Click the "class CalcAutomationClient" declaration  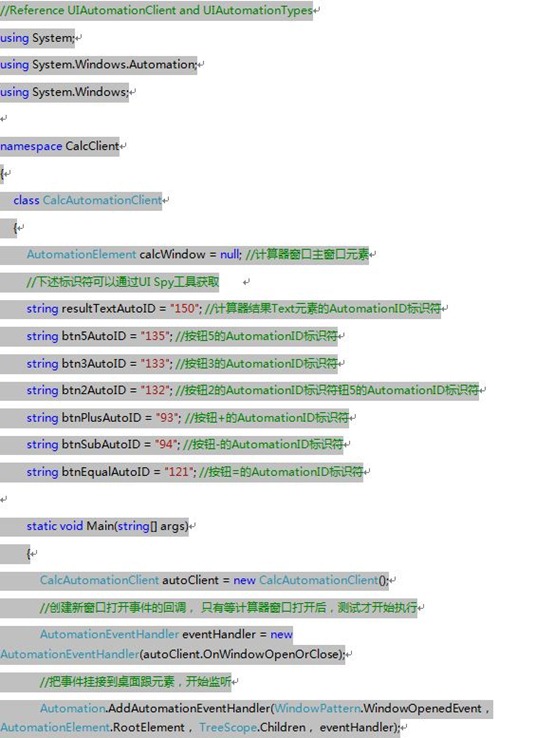pos(88,200)
